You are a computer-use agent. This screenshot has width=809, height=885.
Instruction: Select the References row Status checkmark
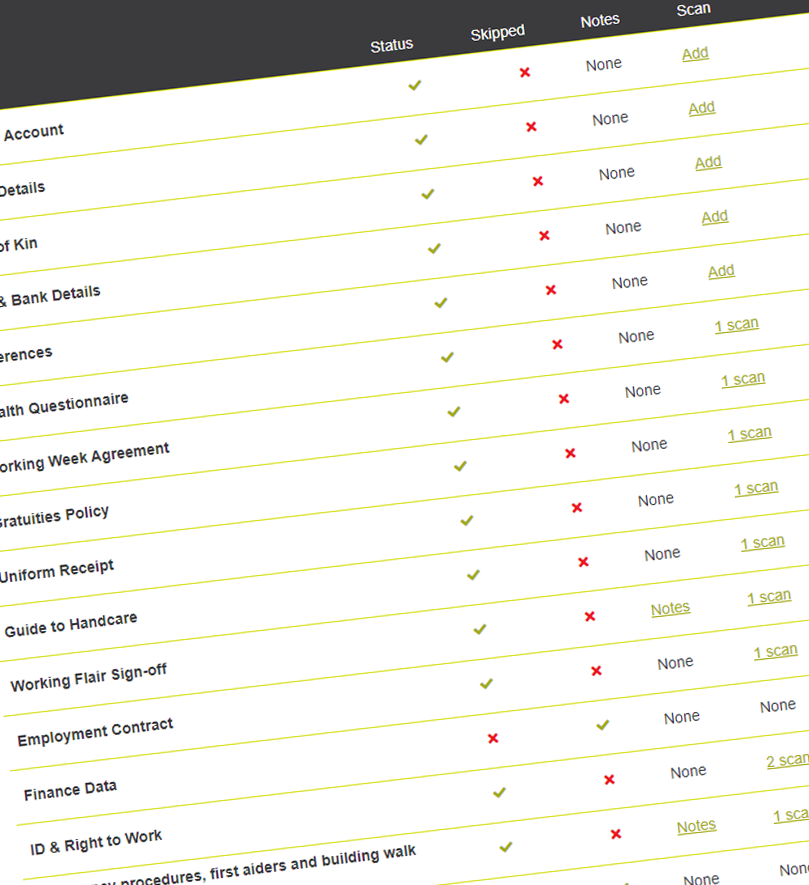pos(441,303)
